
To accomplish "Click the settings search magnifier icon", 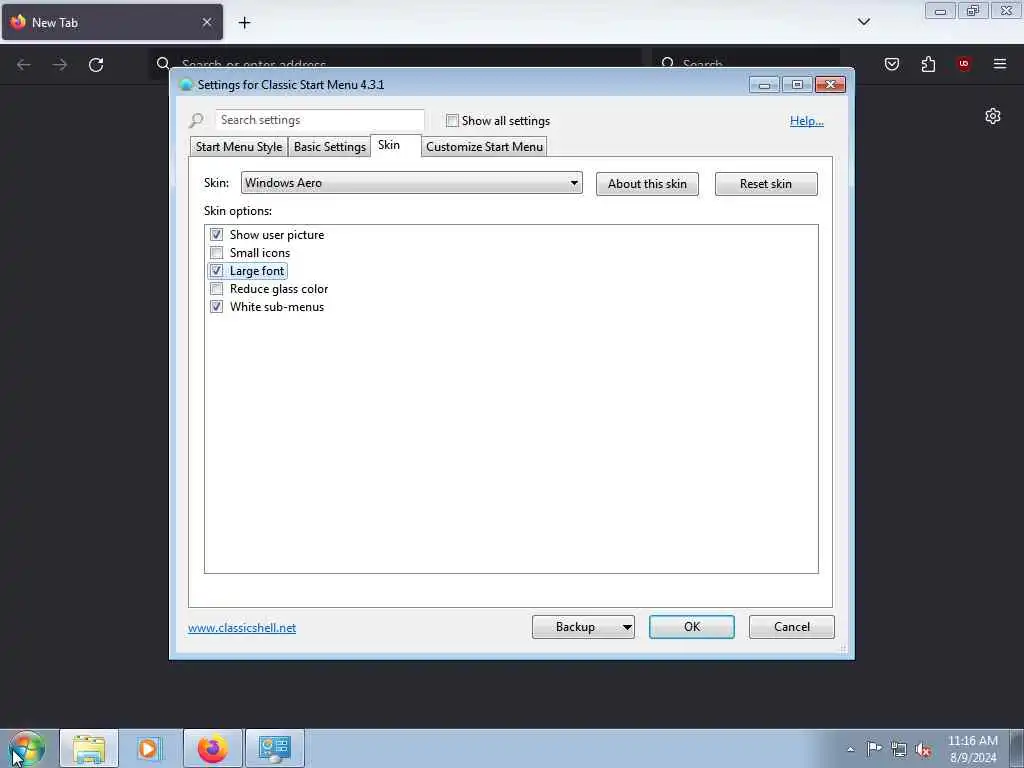I will coord(196,120).
